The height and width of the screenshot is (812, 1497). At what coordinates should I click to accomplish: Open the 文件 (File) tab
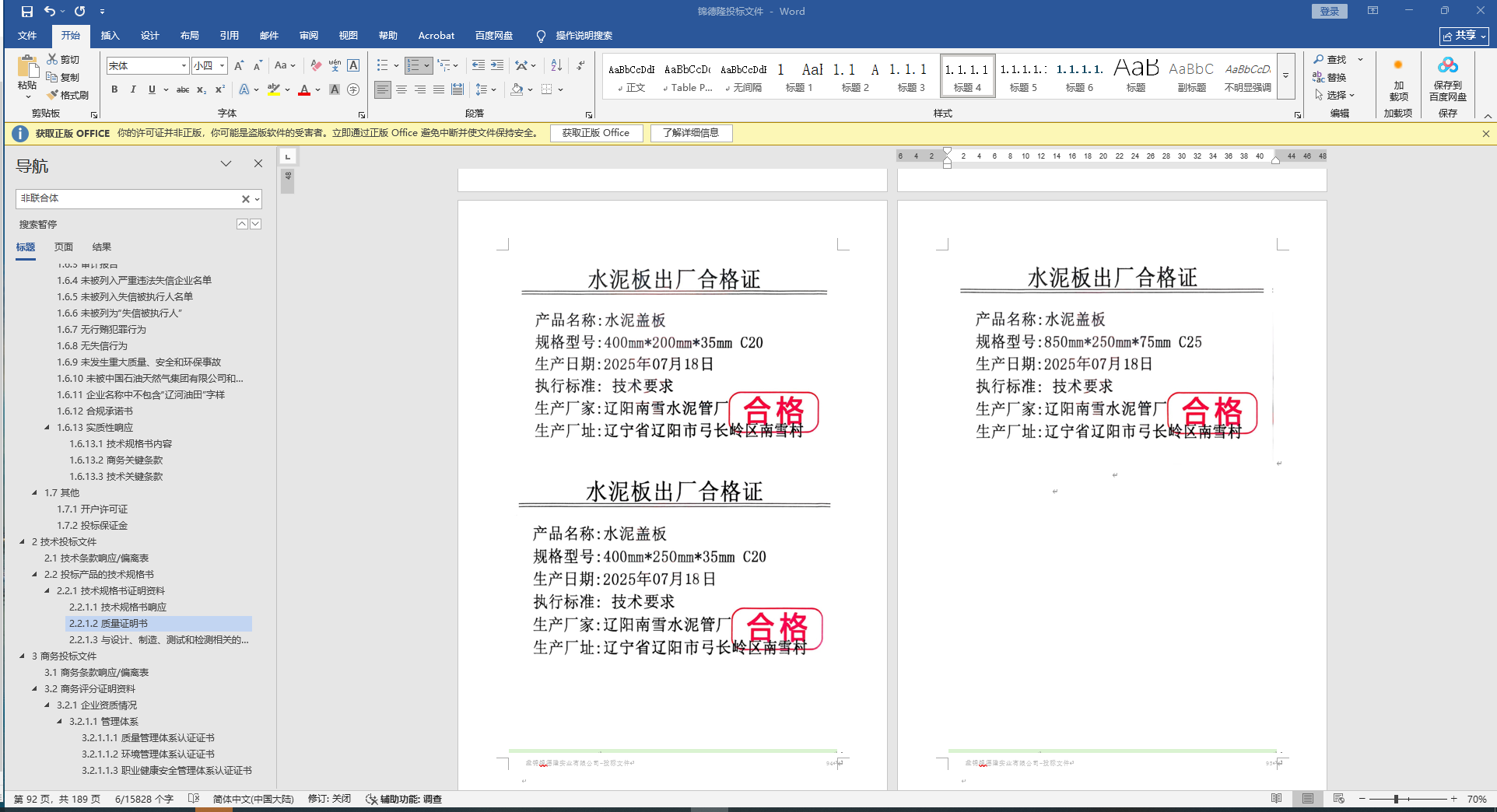(x=27, y=36)
